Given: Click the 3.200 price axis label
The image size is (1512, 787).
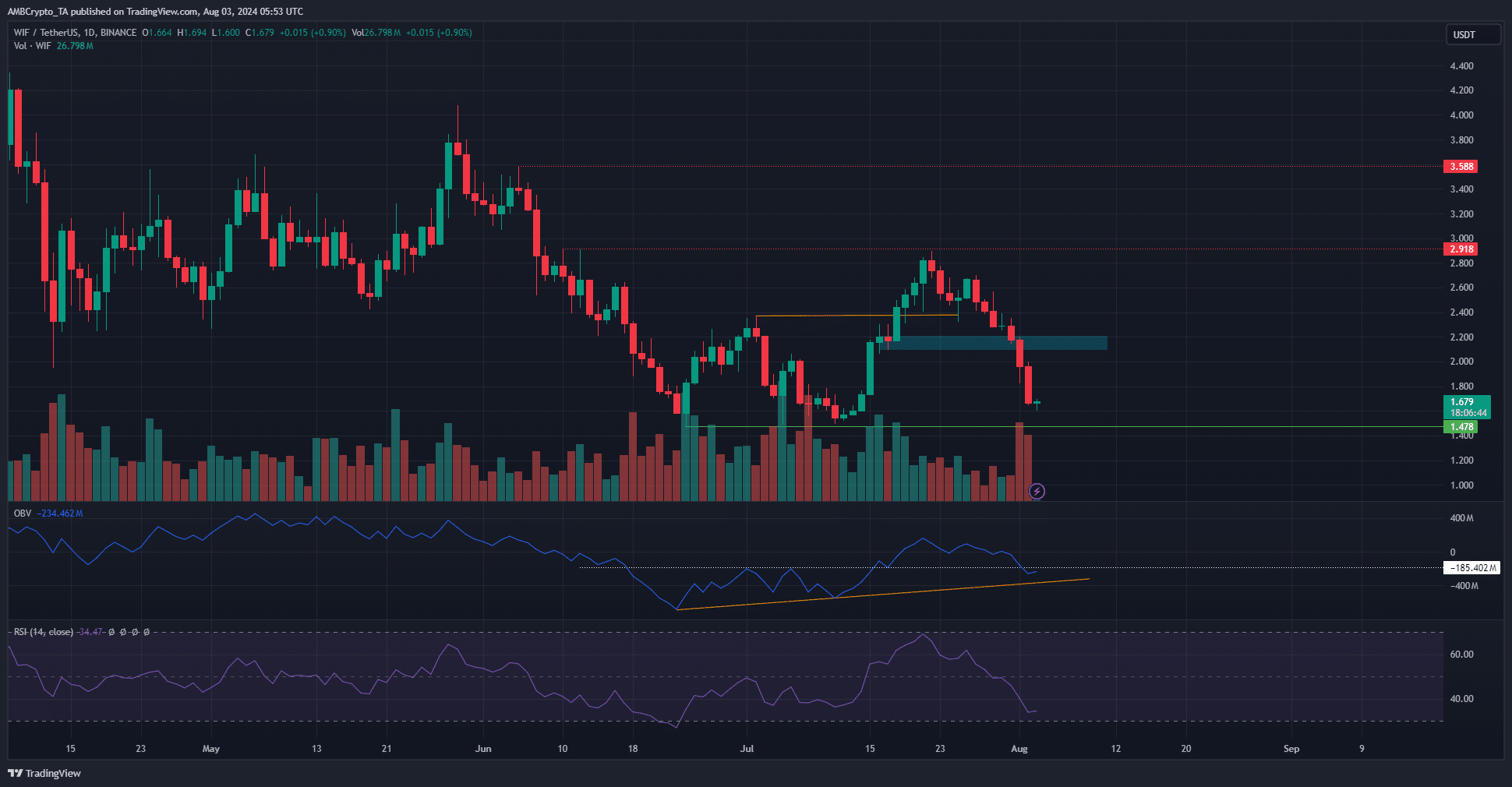Looking at the screenshot, I should pos(1461,214).
